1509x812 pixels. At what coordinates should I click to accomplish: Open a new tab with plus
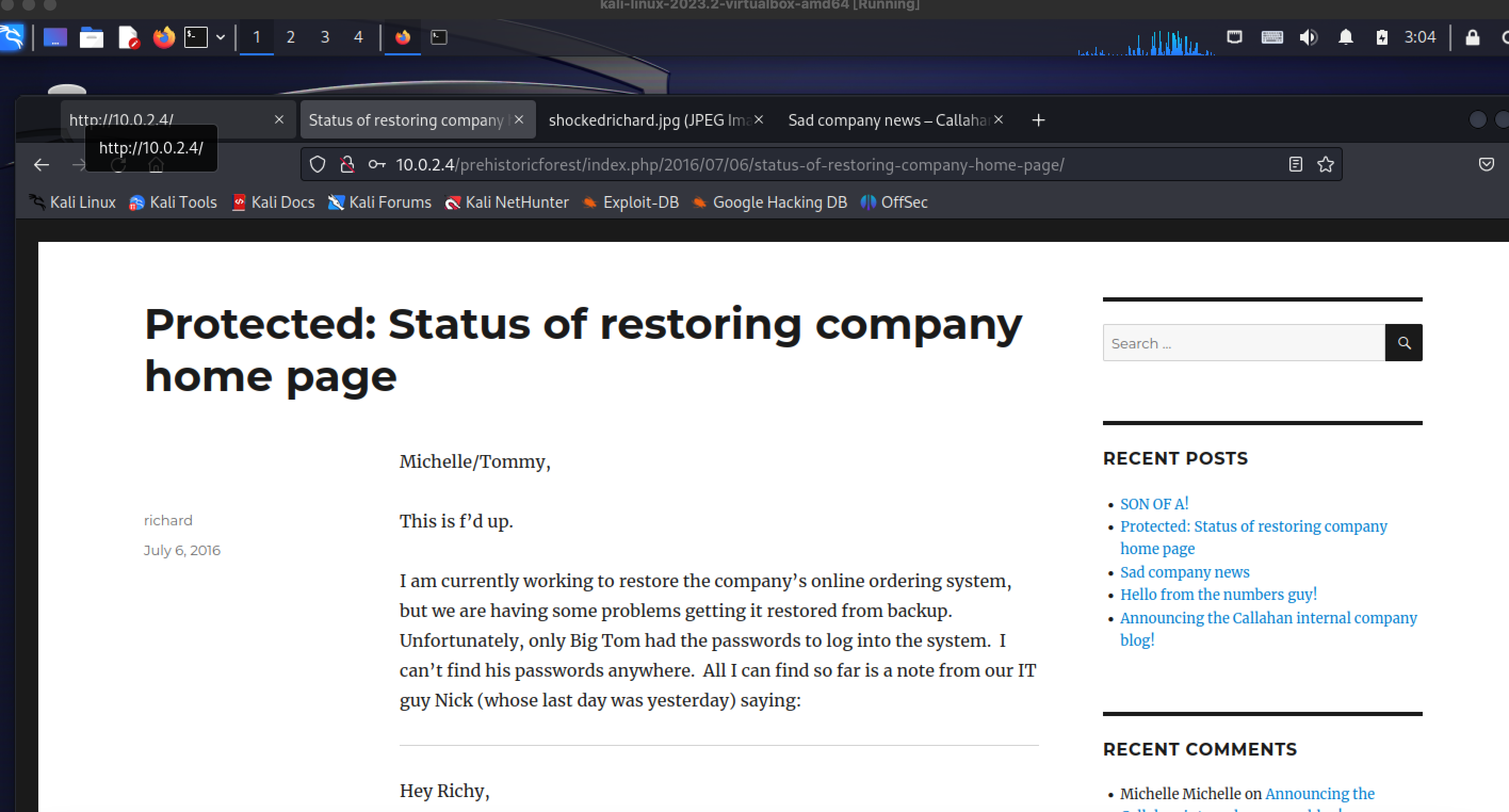click(x=1038, y=120)
